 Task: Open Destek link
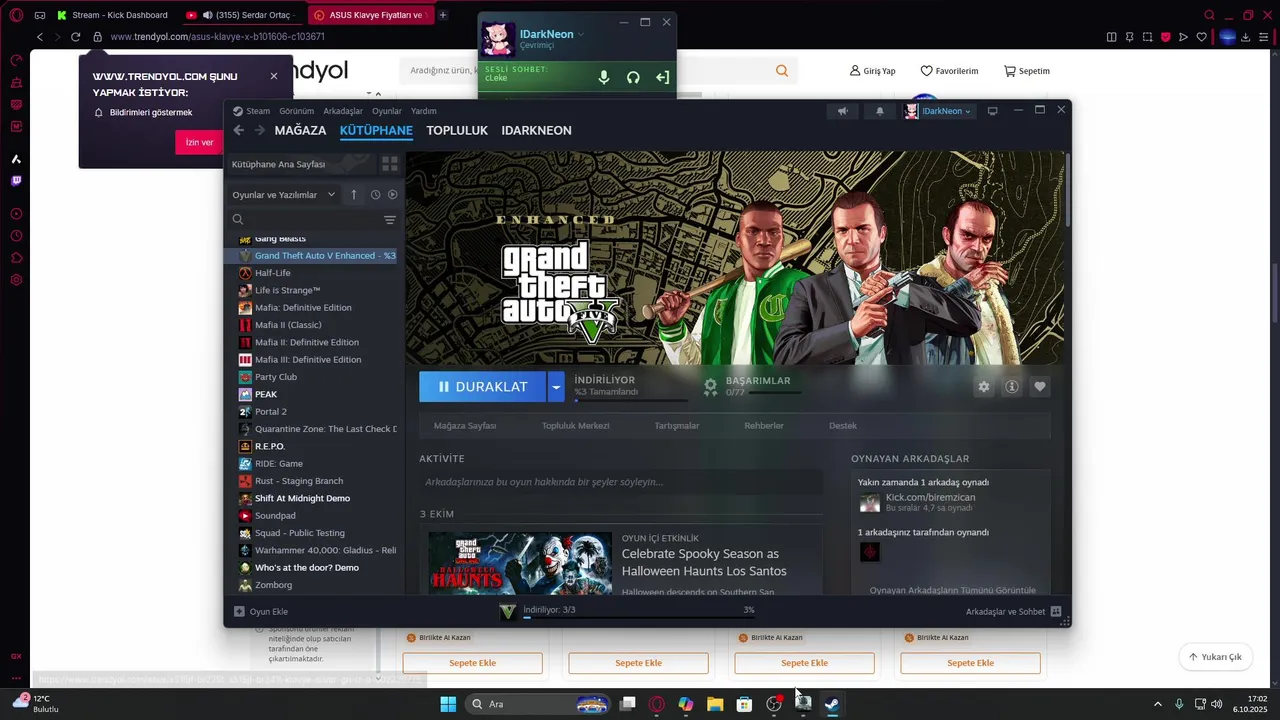(843, 426)
